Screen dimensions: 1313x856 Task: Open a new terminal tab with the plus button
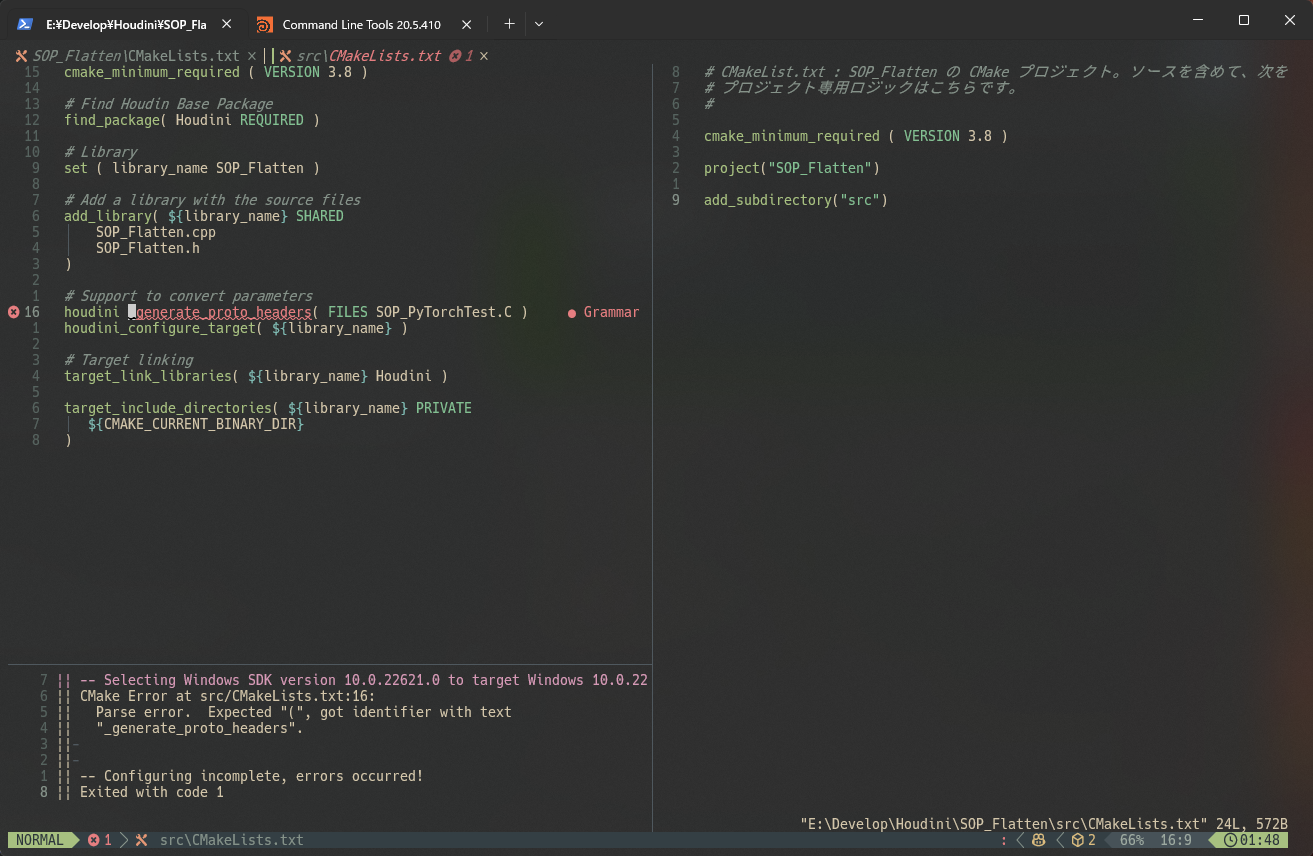pos(509,24)
